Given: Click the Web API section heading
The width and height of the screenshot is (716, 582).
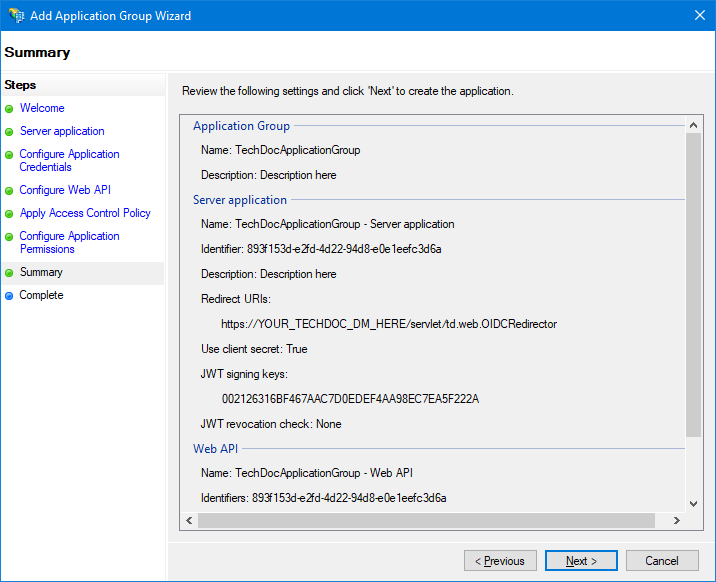Looking at the screenshot, I should (215, 449).
